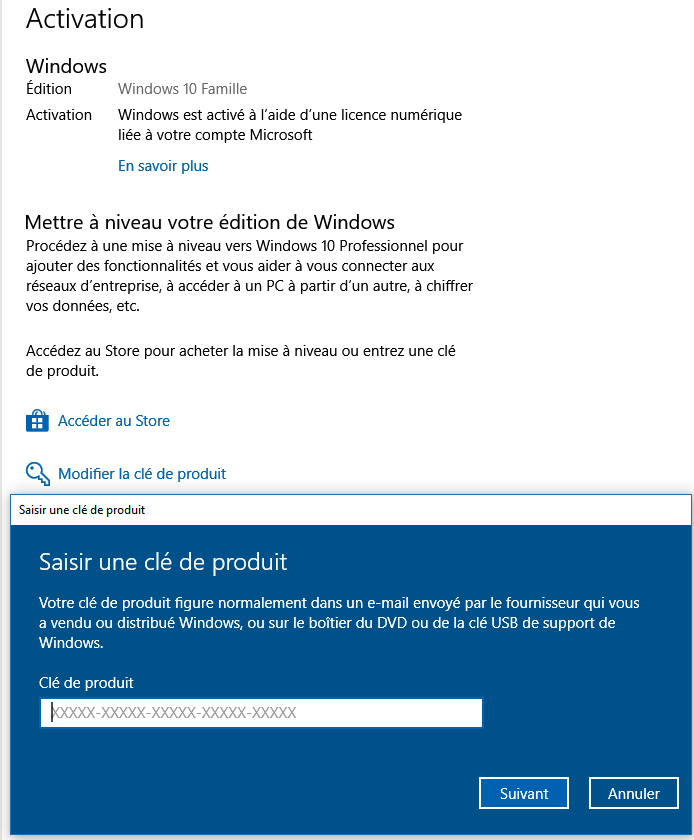Image resolution: width=694 pixels, height=840 pixels.
Task: Click the Accédez au Store pour acheter sentence
Action: 241,361
